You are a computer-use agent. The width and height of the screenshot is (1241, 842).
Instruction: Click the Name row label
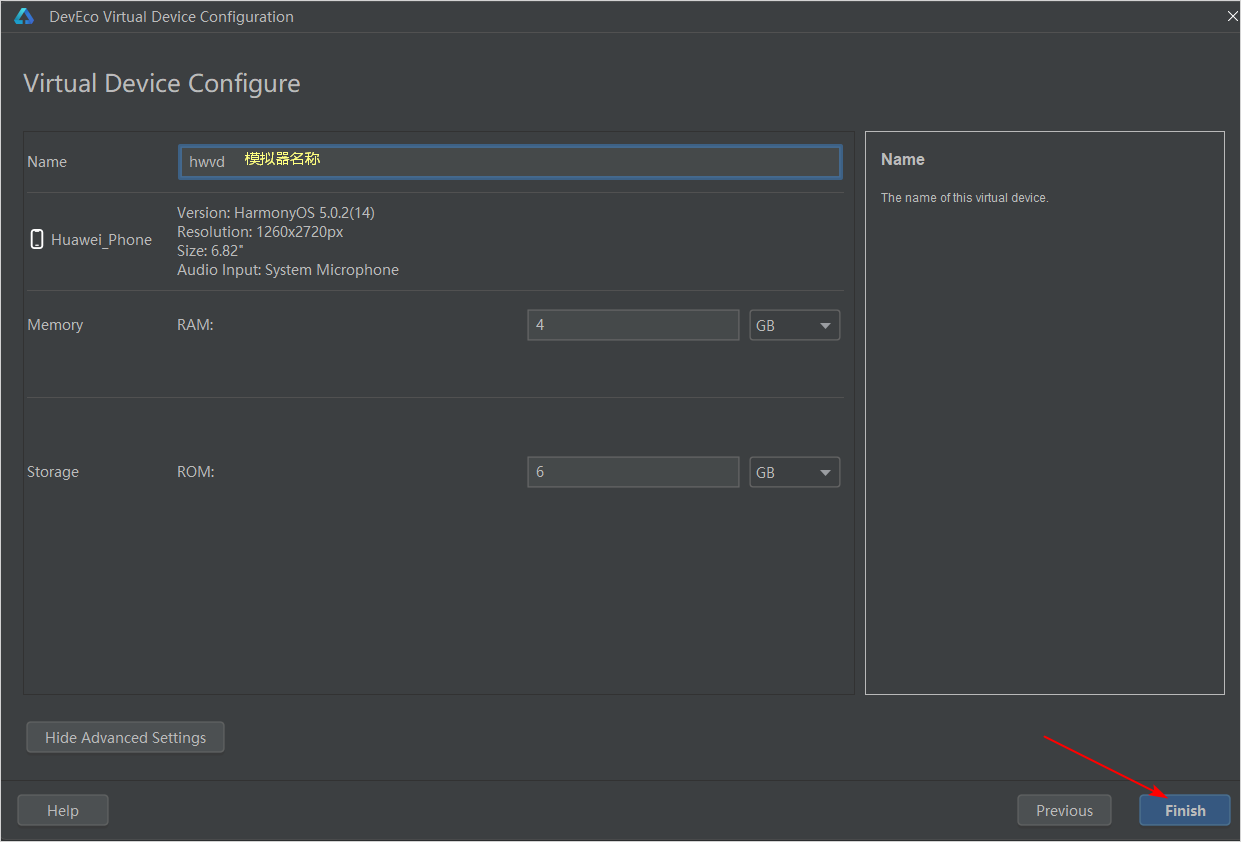pos(47,162)
